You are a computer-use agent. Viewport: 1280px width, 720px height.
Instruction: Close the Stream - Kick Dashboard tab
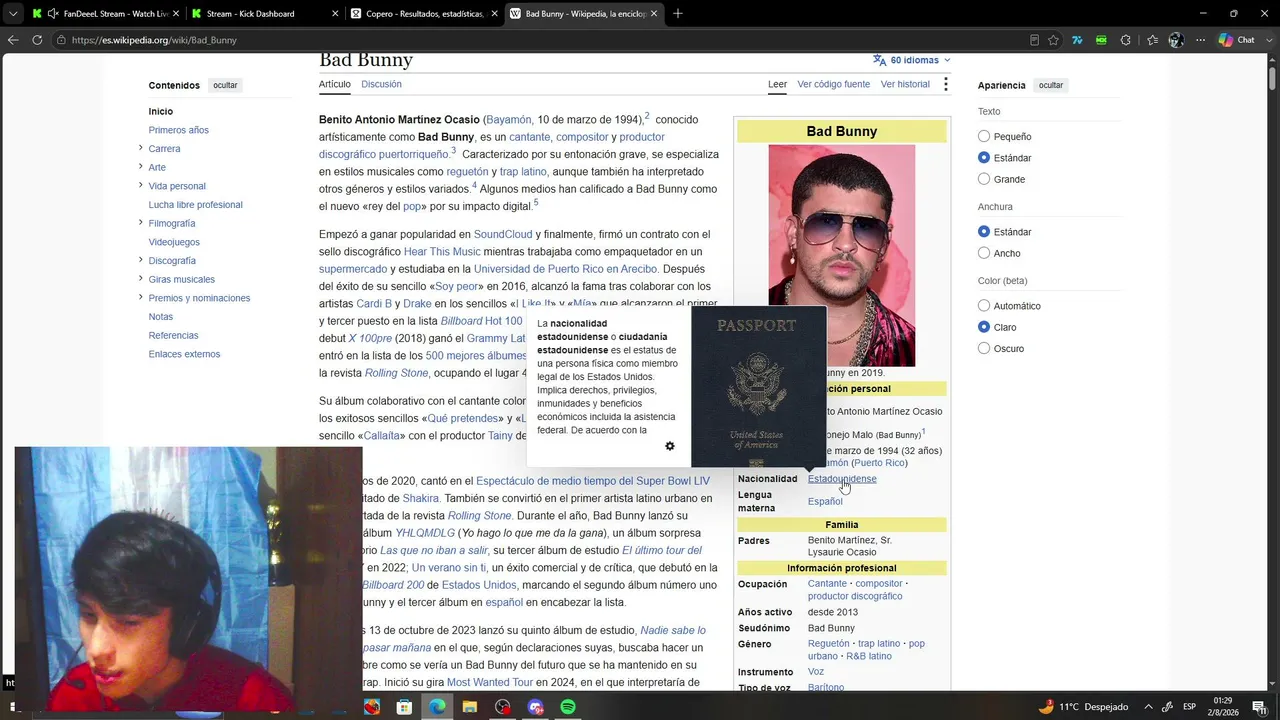point(334,14)
